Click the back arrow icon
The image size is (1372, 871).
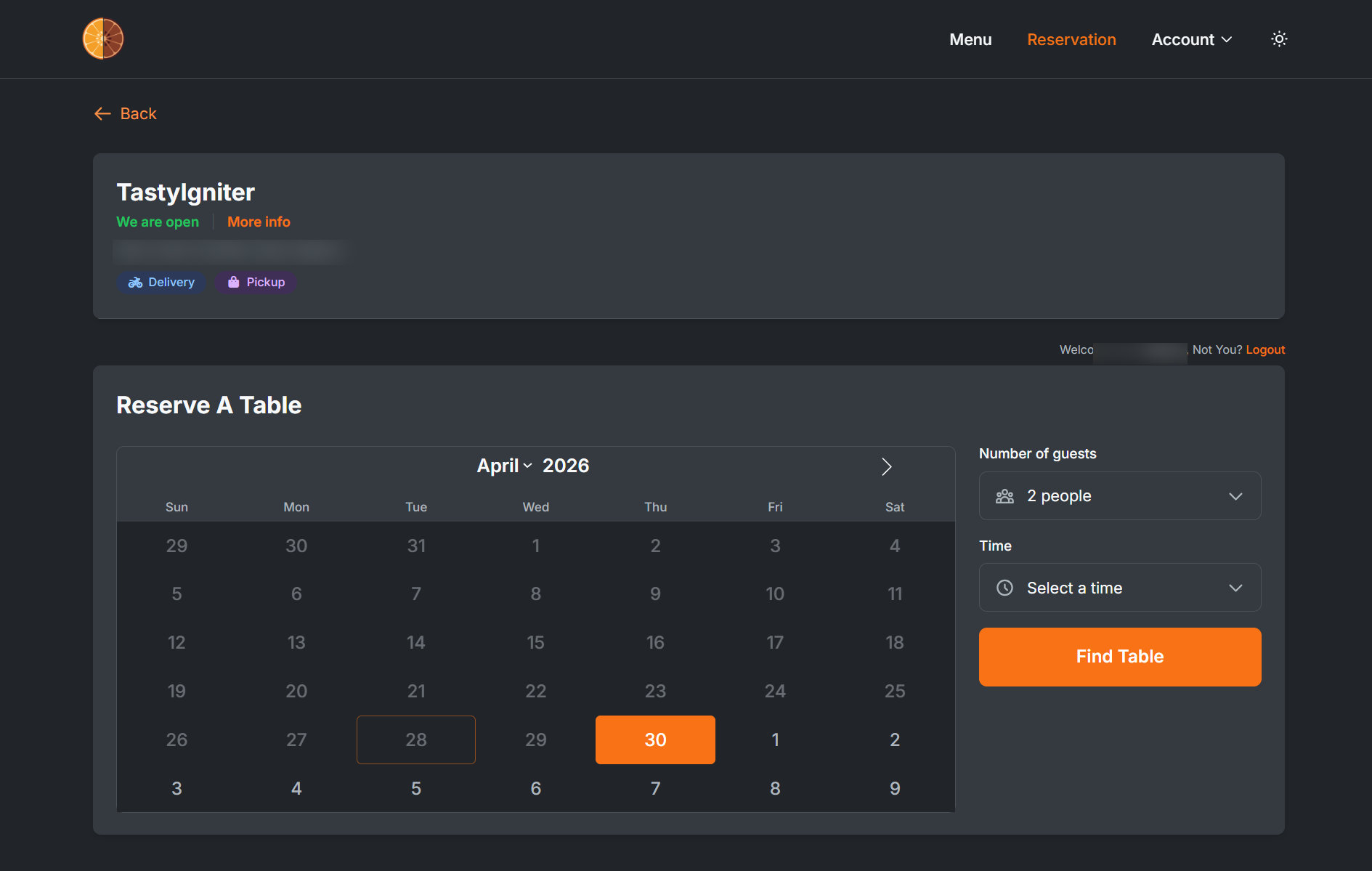102,114
